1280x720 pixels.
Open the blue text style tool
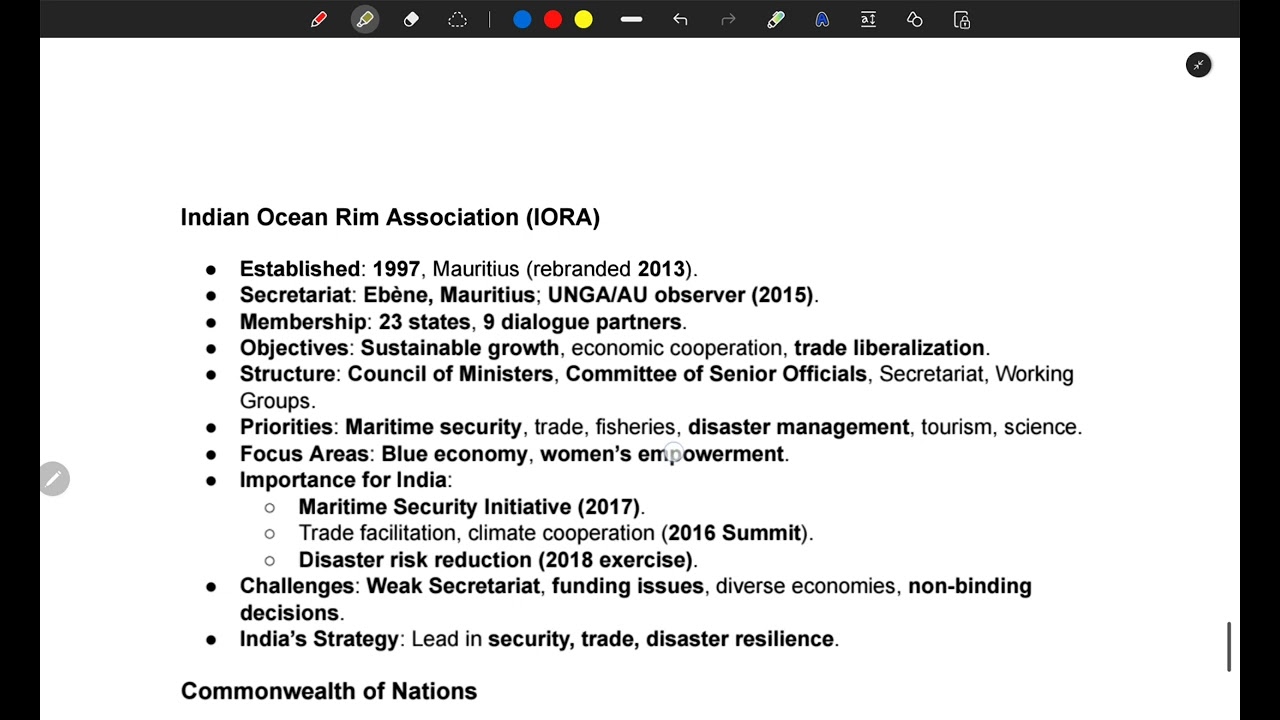pos(822,19)
